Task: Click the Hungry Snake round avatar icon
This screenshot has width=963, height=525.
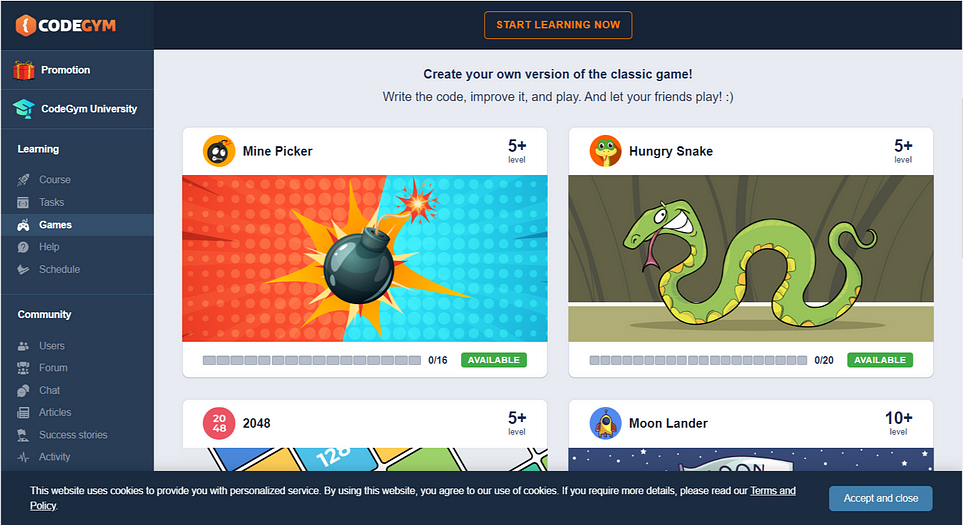Action: (606, 151)
